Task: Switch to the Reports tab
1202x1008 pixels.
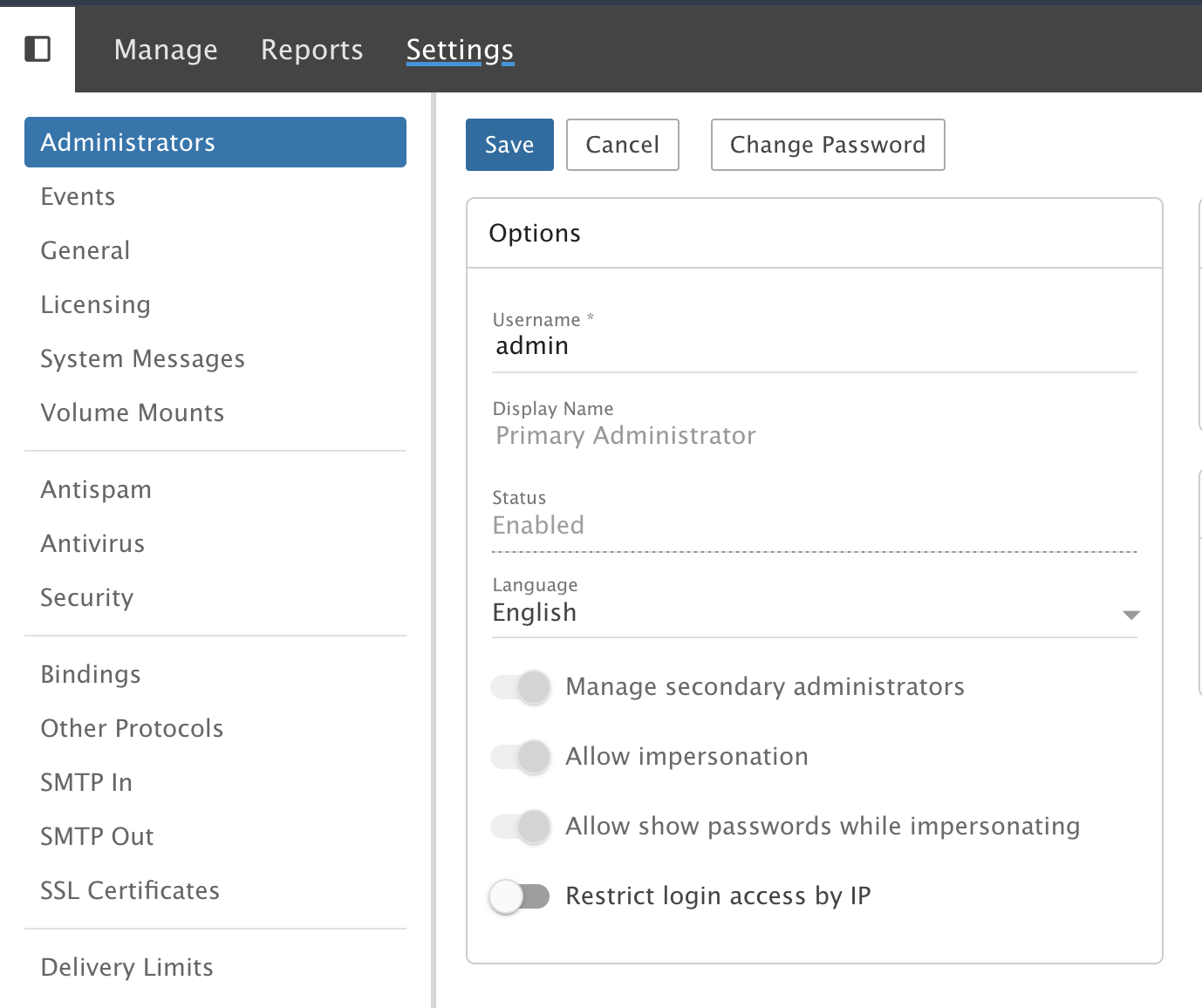Action: point(311,50)
